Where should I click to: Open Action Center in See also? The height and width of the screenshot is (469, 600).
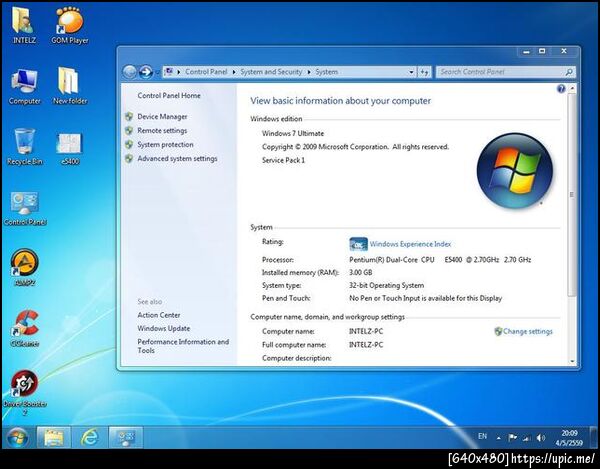159,315
